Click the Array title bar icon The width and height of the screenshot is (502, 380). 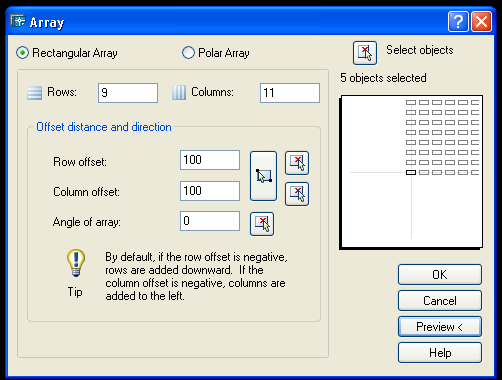[x=18, y=22]
